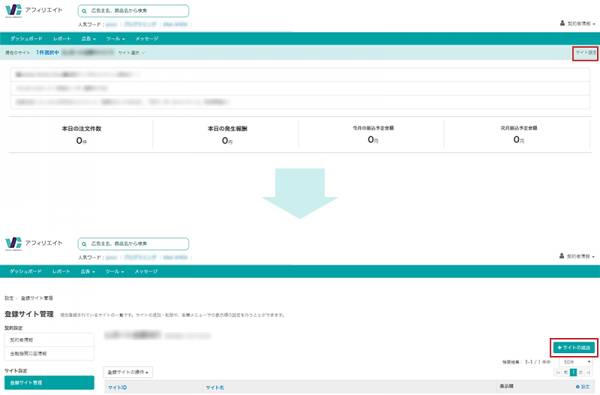The height and width of the screenshot is (395, 600).
Task: Click the 1件選択中 text
Action: coord(47,52)
